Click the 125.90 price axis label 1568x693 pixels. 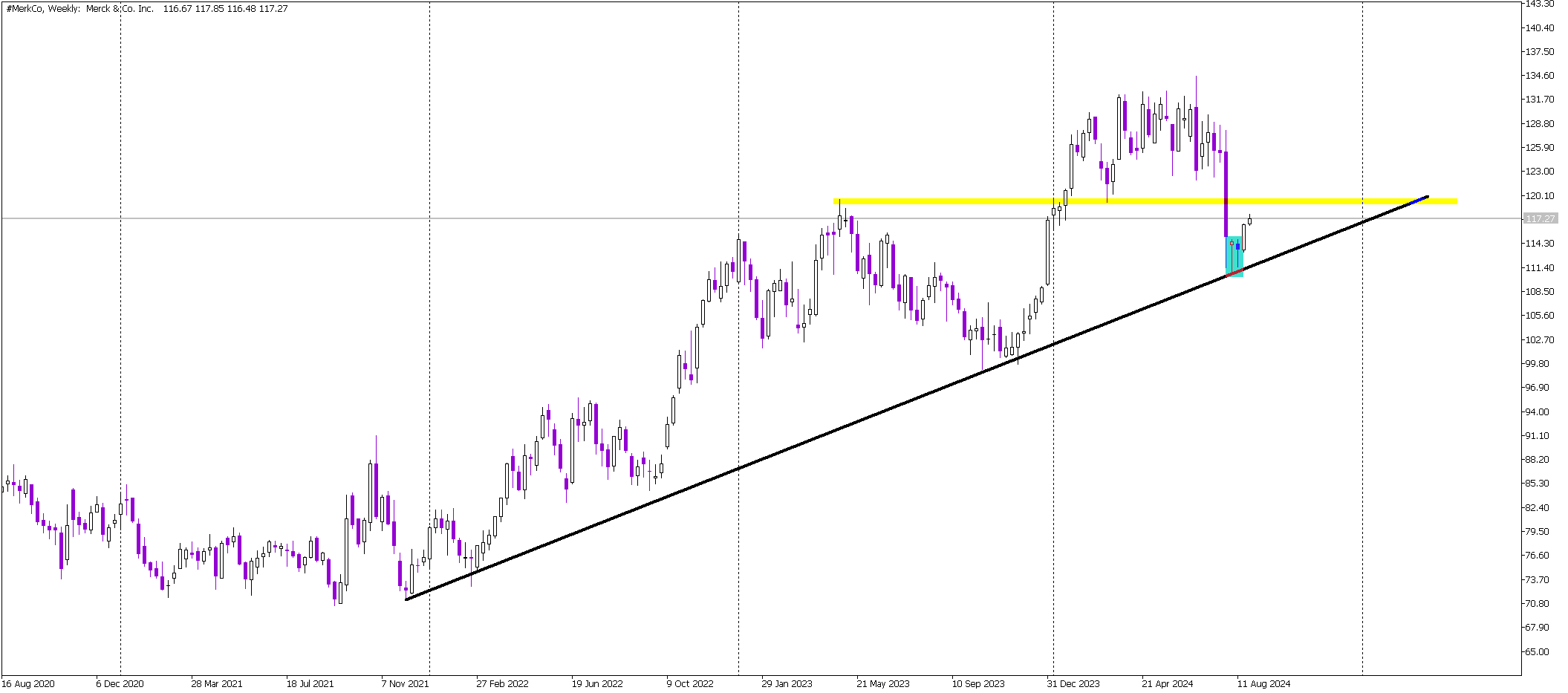(1540, 147)
